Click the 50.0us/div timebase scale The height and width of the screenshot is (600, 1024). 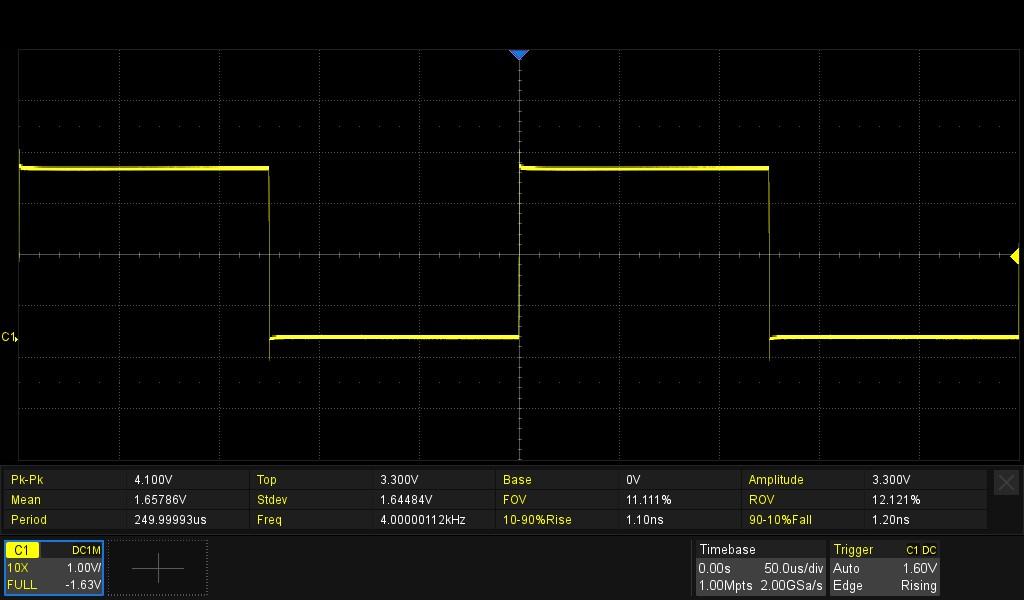point(793,568)
